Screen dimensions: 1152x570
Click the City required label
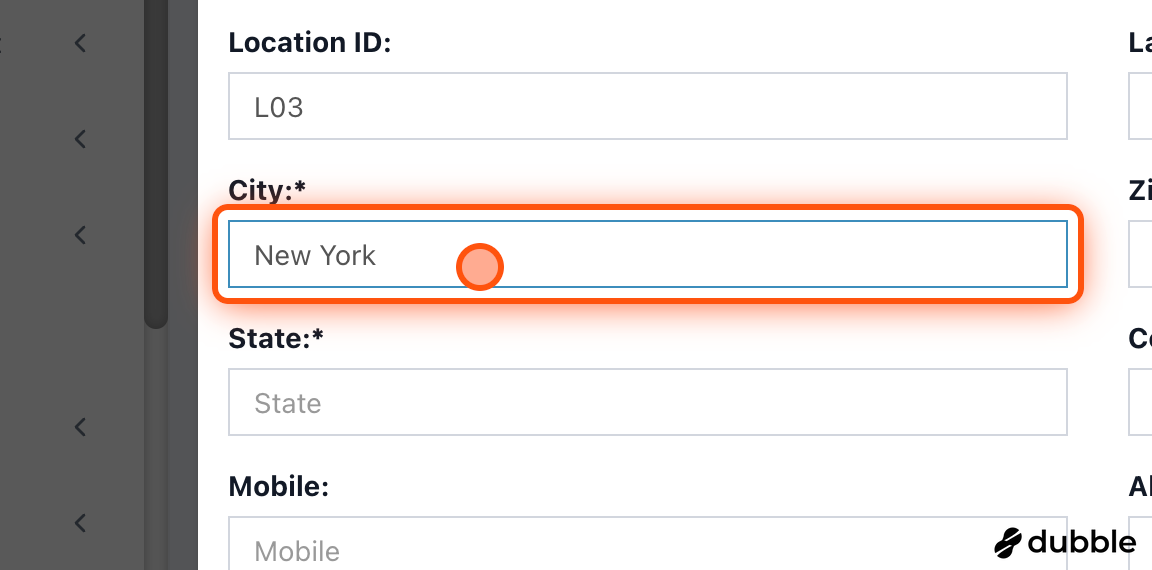tap(267, 191)
